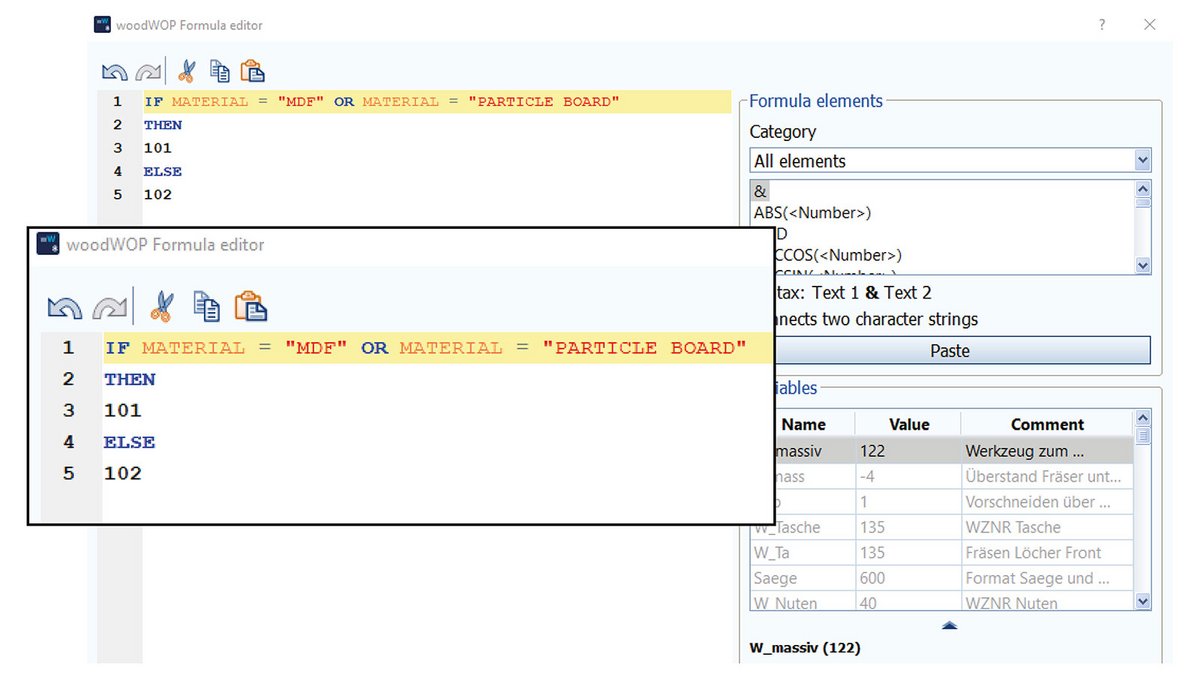Collapse the variable details panel using the upward chevron
This screenshot has height=675, width=1200.
click(948, 624)
